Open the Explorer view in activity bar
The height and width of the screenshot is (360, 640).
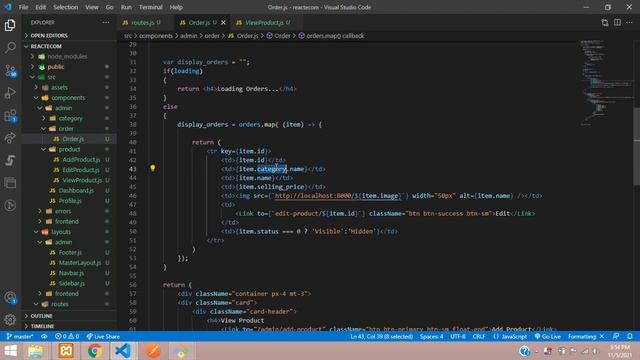pyautogui.click(x=10, y=25)
